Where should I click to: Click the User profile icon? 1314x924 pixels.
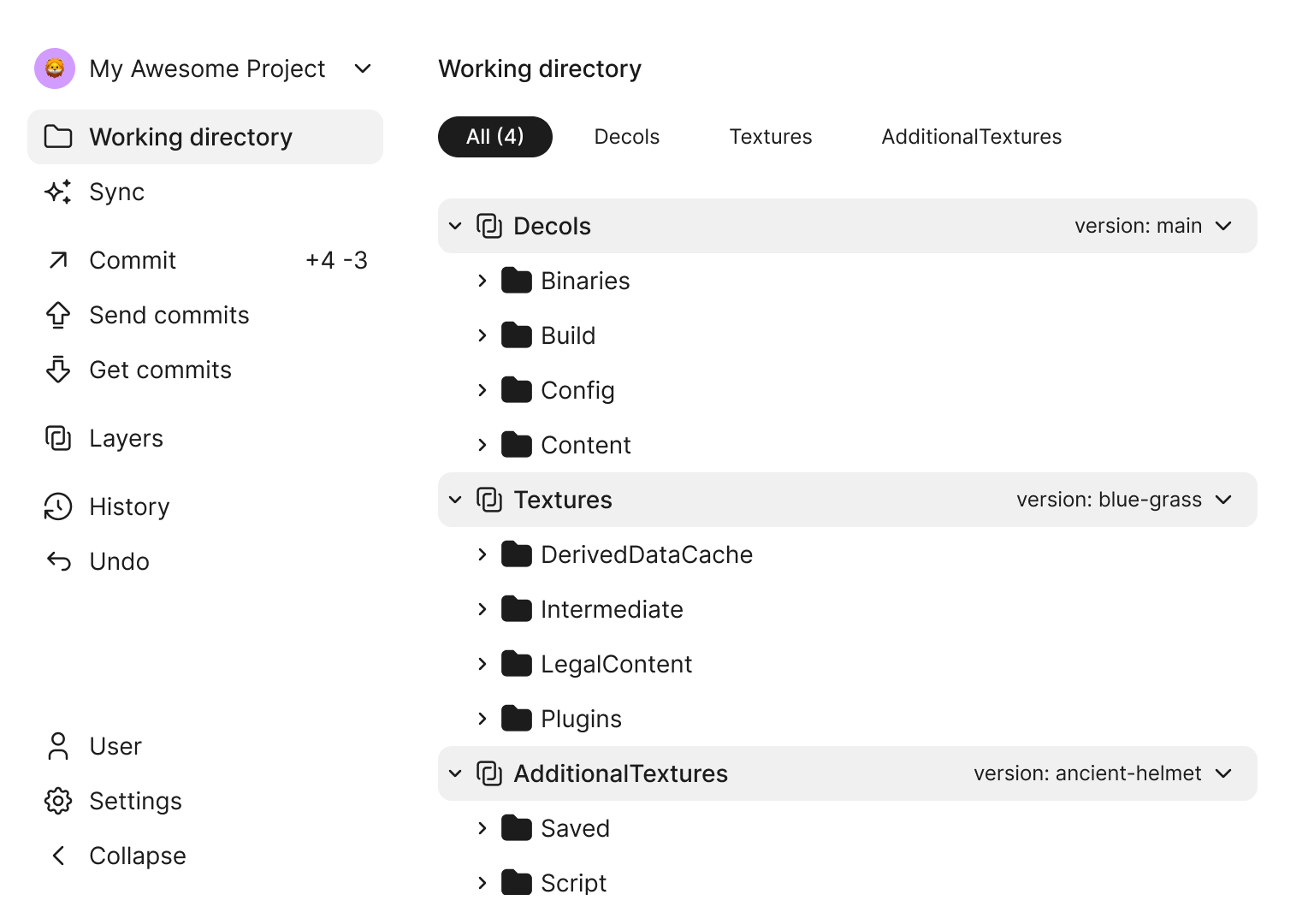(57, 746)
